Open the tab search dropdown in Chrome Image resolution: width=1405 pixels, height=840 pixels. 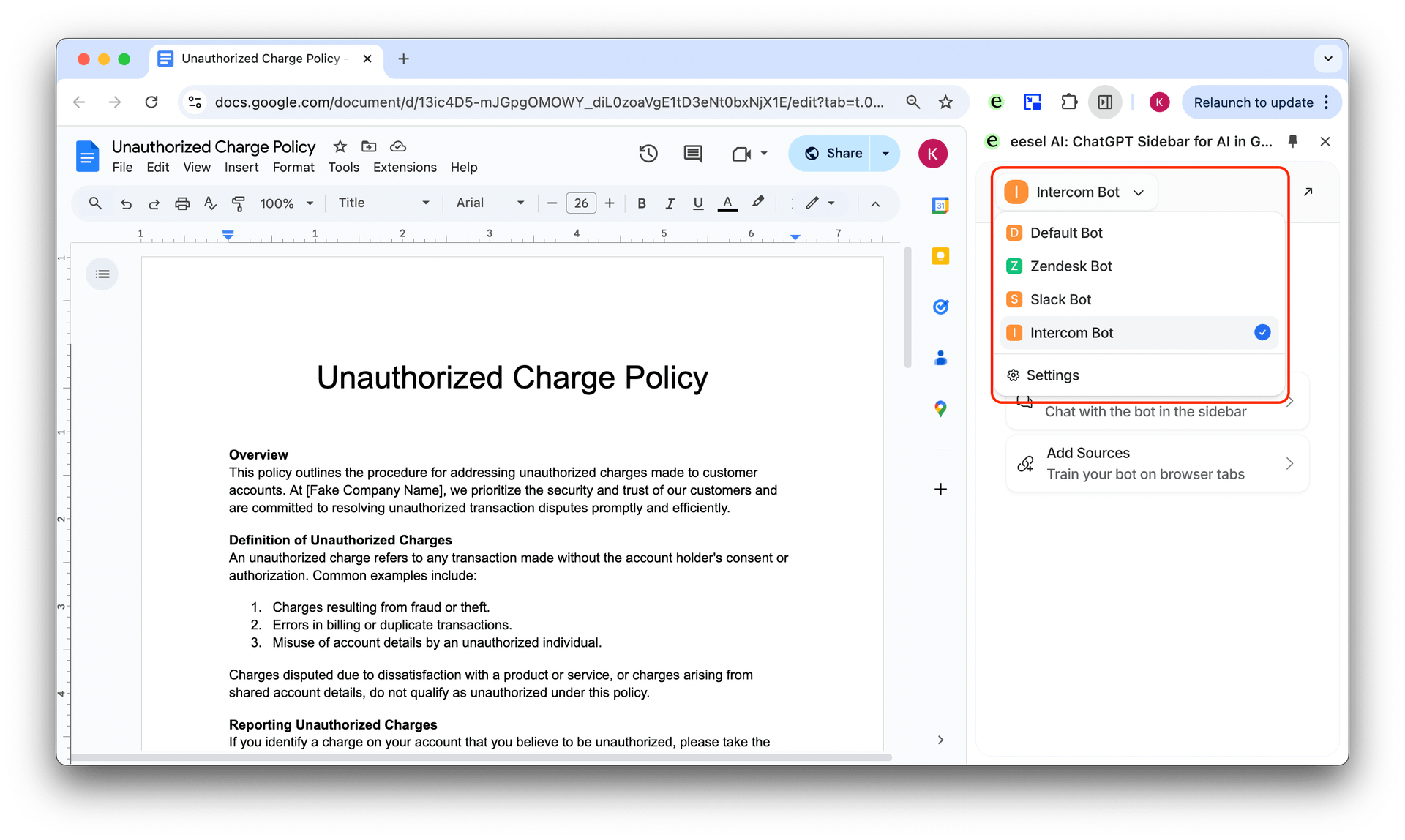click(x=1327, y=59)
